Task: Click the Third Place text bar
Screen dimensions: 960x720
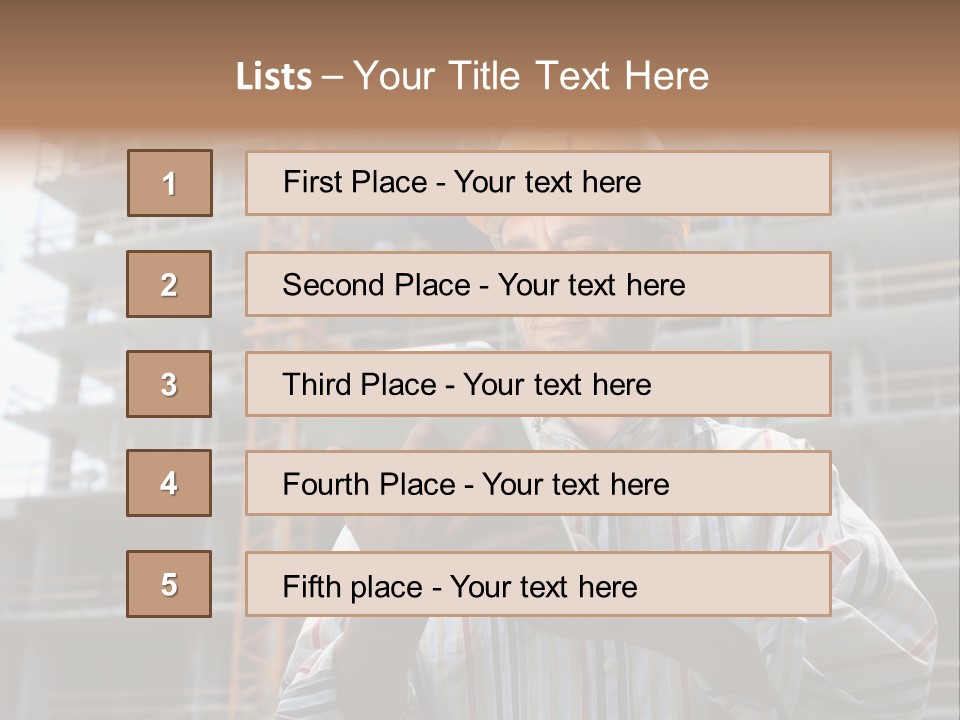Action: click(x=538, y=384)
